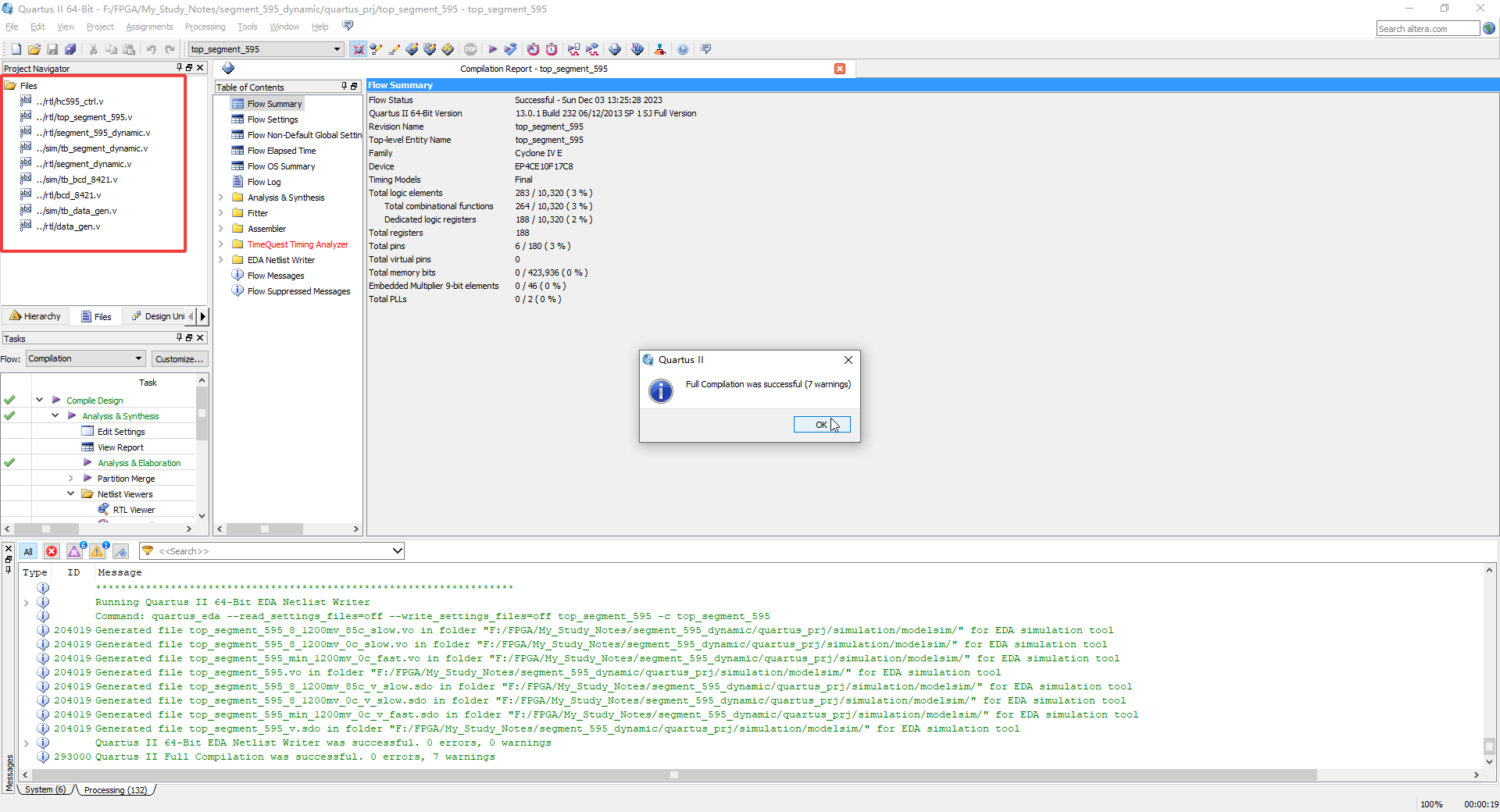Switch to the System (6) messages tab
The image size is (1500, 812).
click(45, 790)
